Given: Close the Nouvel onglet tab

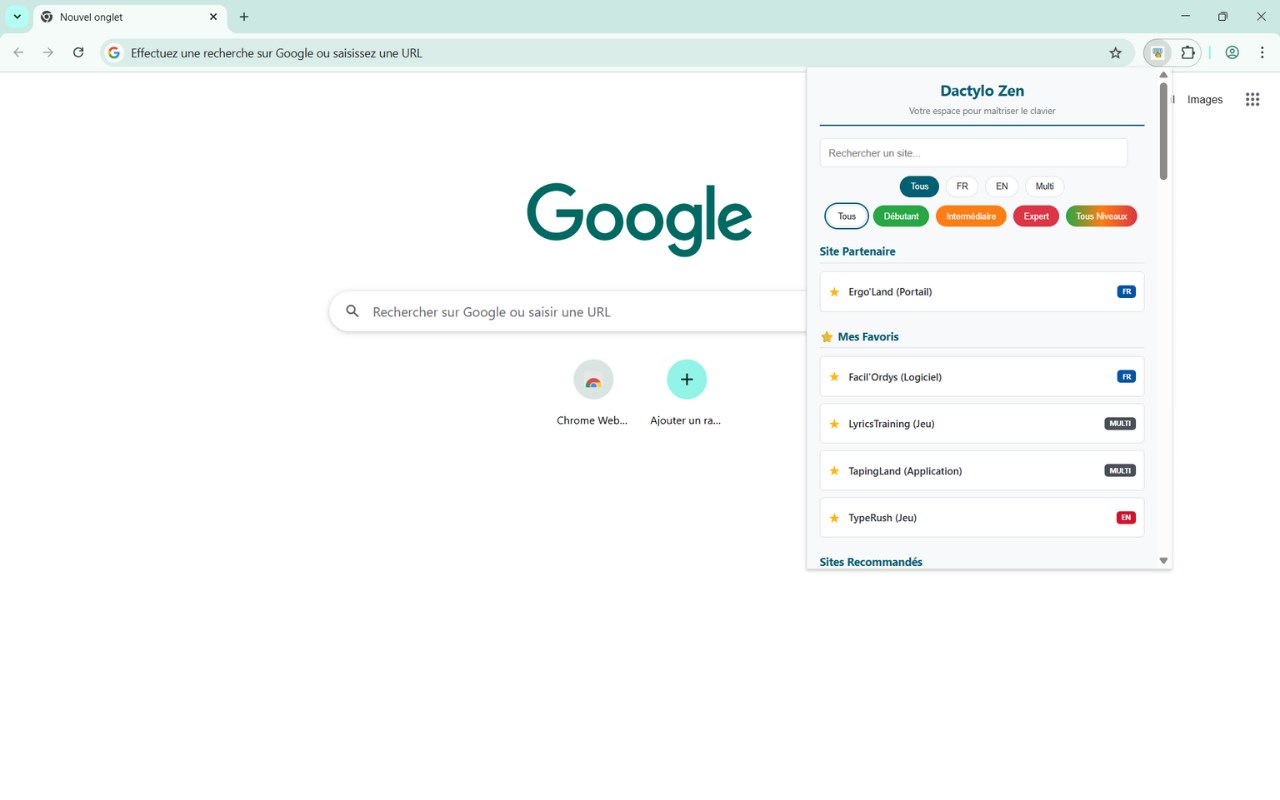Looking at the screenshot, I should (x=213, y=17).
